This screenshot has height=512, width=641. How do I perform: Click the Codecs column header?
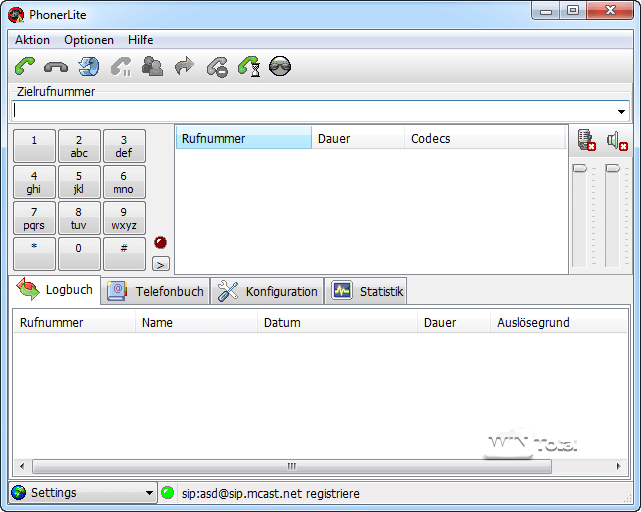485,138
